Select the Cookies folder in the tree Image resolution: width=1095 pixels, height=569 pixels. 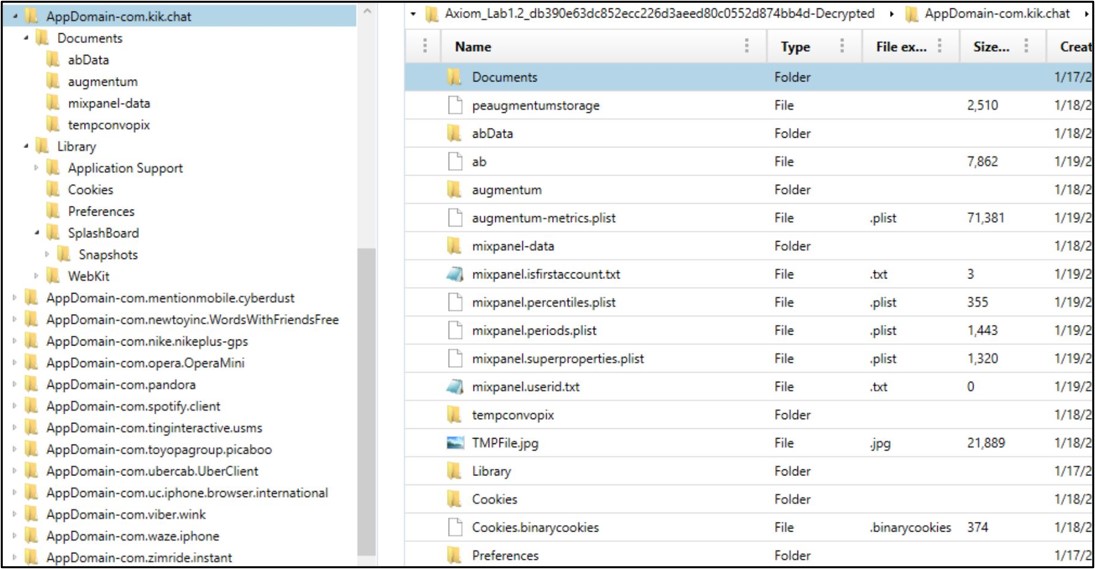tap(90, 189)
